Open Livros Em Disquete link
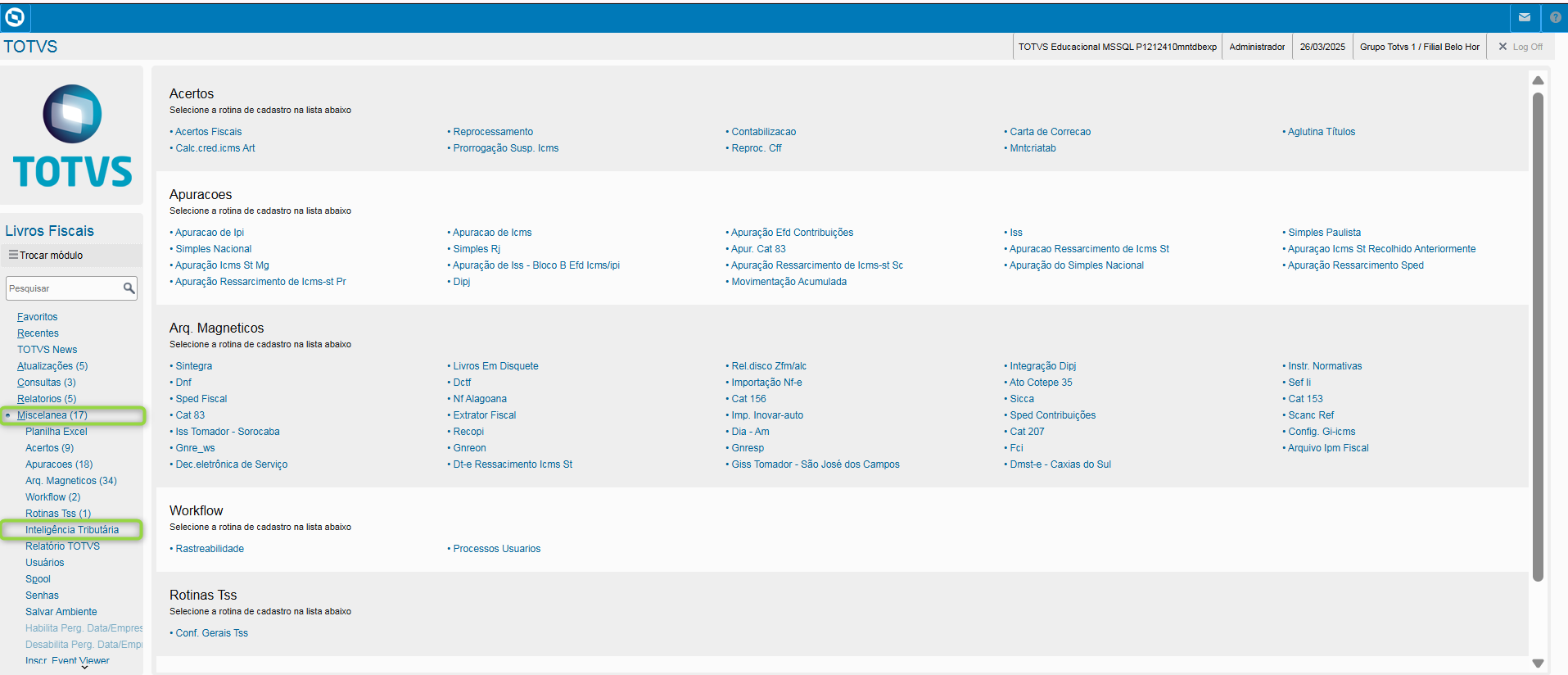Viewport: 1568px width, 675px height. pyautogui.click(x=495, y=366)
